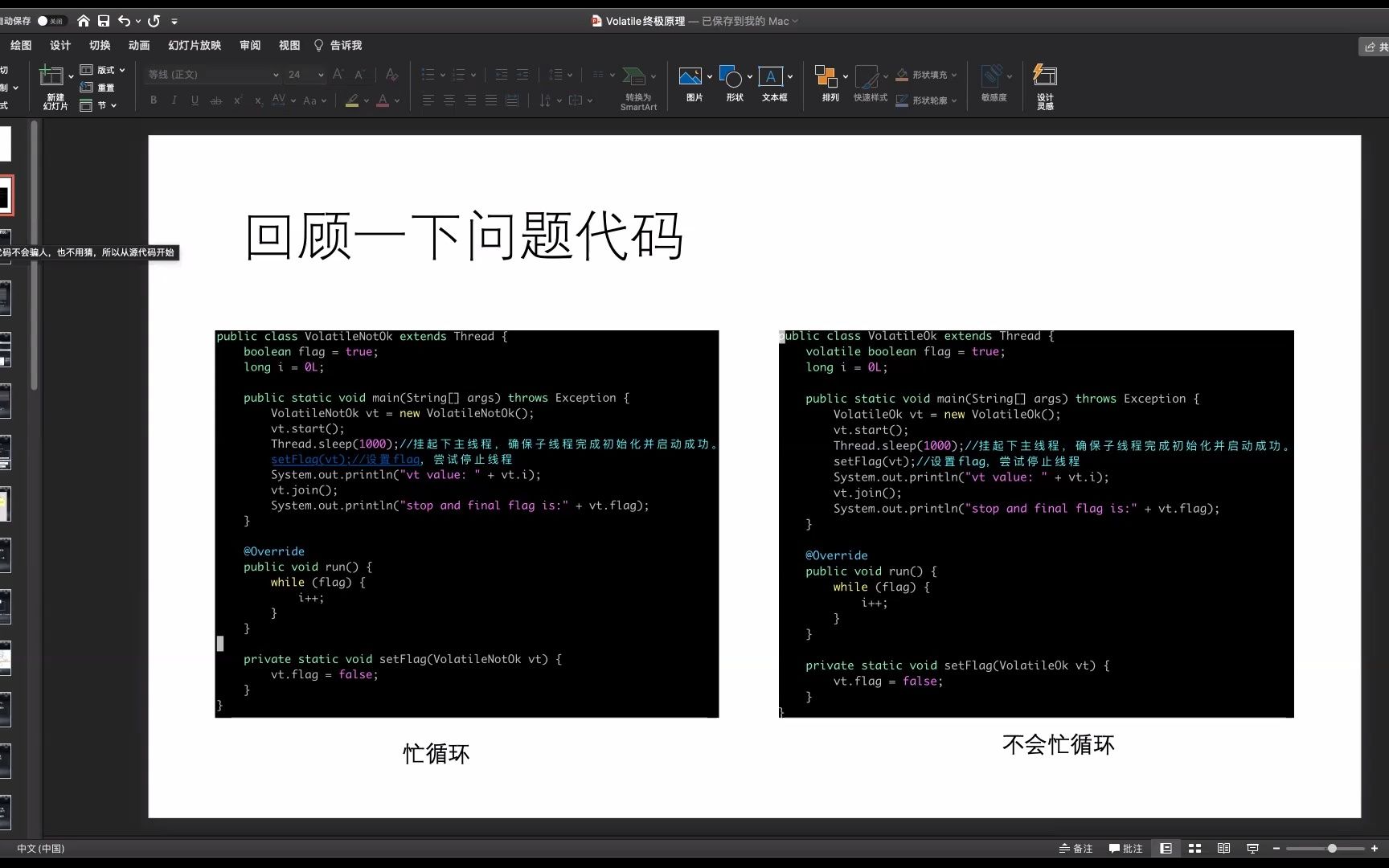Apply the yellow text highlight color
Image resolution: width=1389 pixels, height=868 pixels.
[x=352, y=100]
